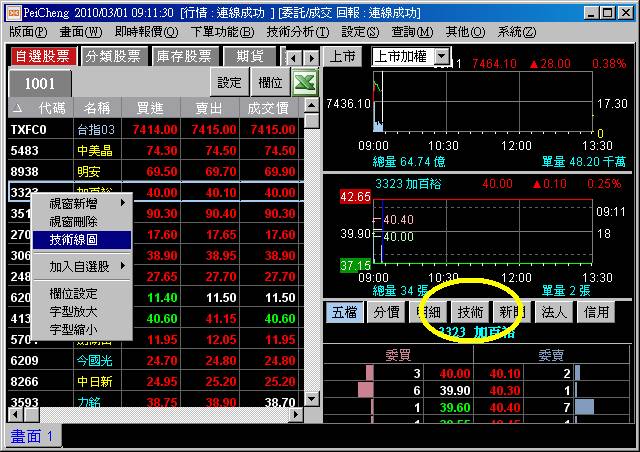Switch to the 庫存股票 tab

184,57
